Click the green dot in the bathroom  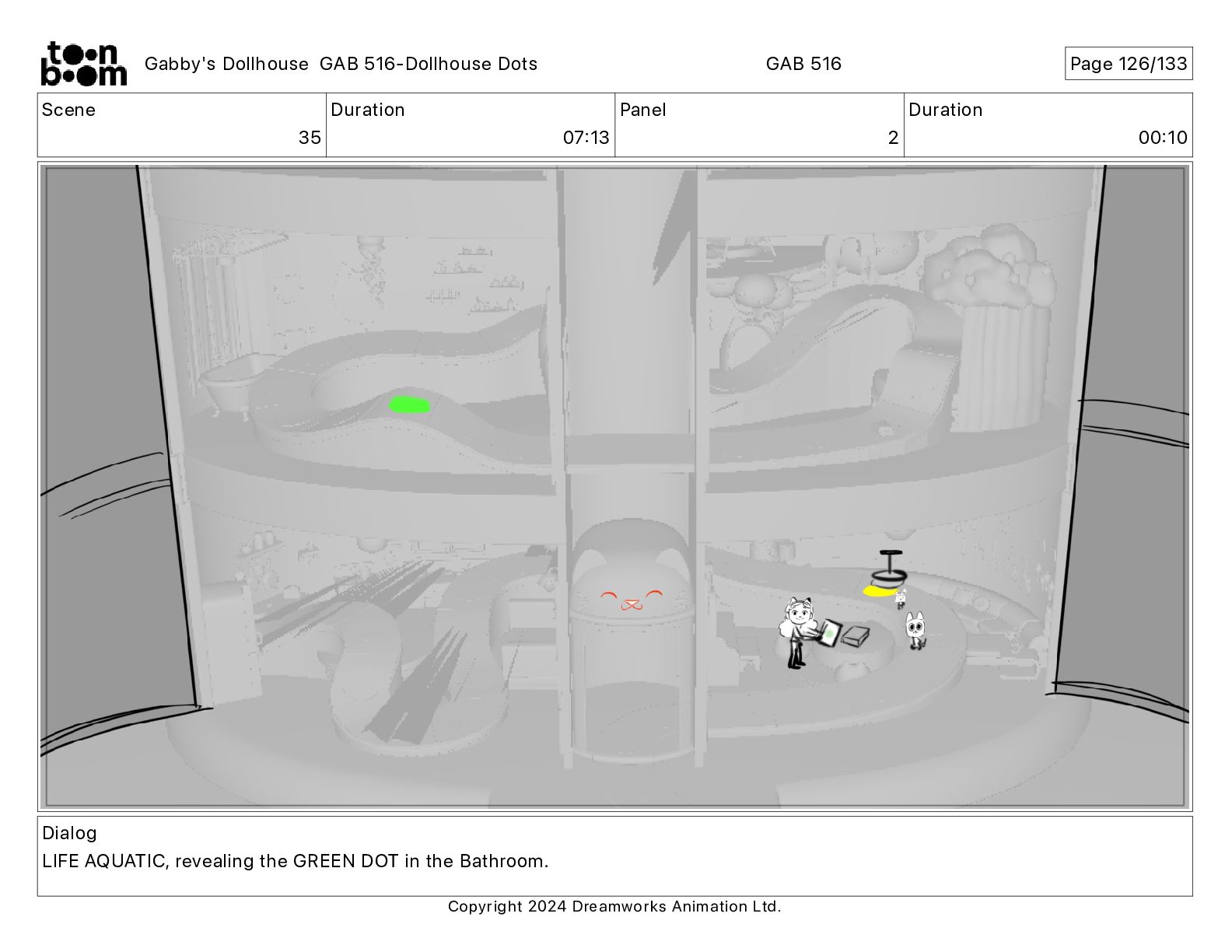tap(409, 404)
